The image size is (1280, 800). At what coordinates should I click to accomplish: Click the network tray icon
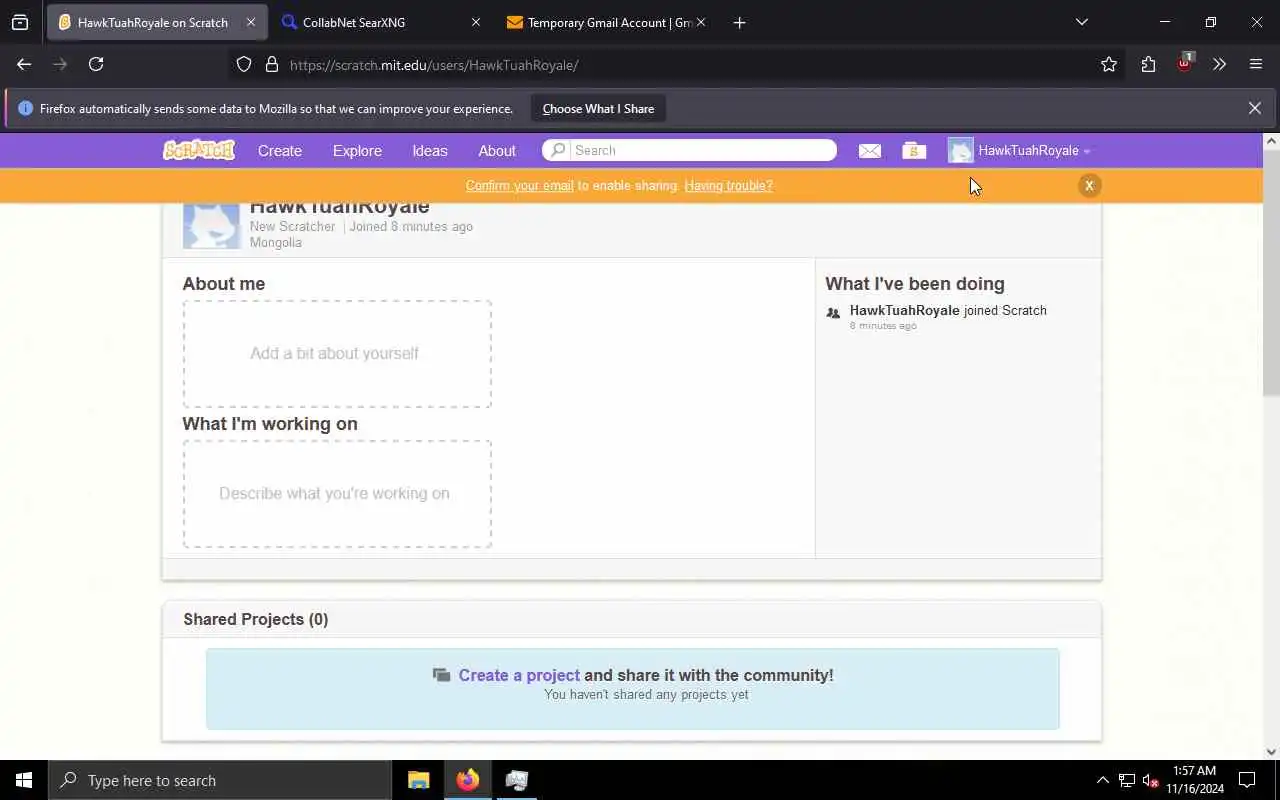click(x=1127, y=780)
